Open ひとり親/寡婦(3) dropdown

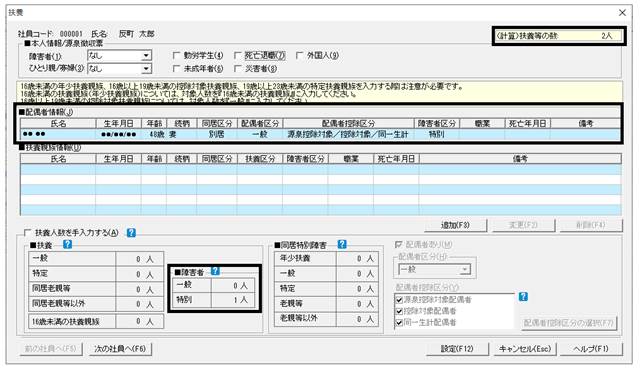point(146,68)
